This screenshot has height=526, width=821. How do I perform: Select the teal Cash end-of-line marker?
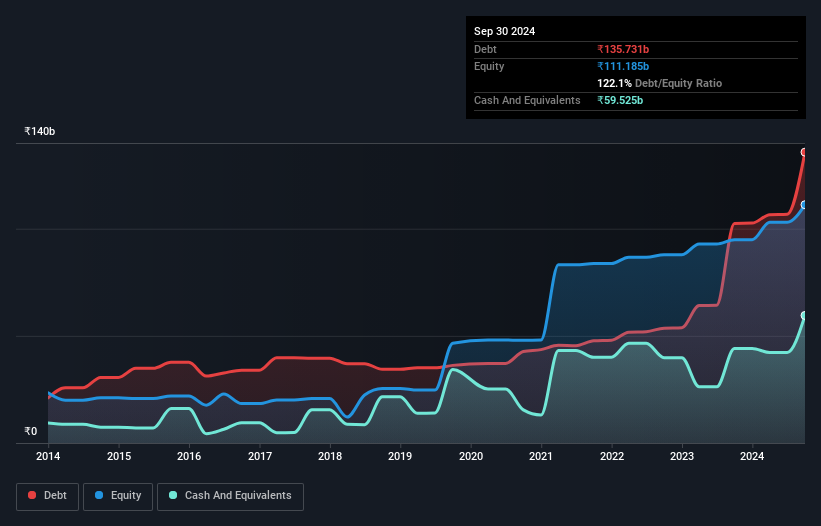tap(804, 315)
